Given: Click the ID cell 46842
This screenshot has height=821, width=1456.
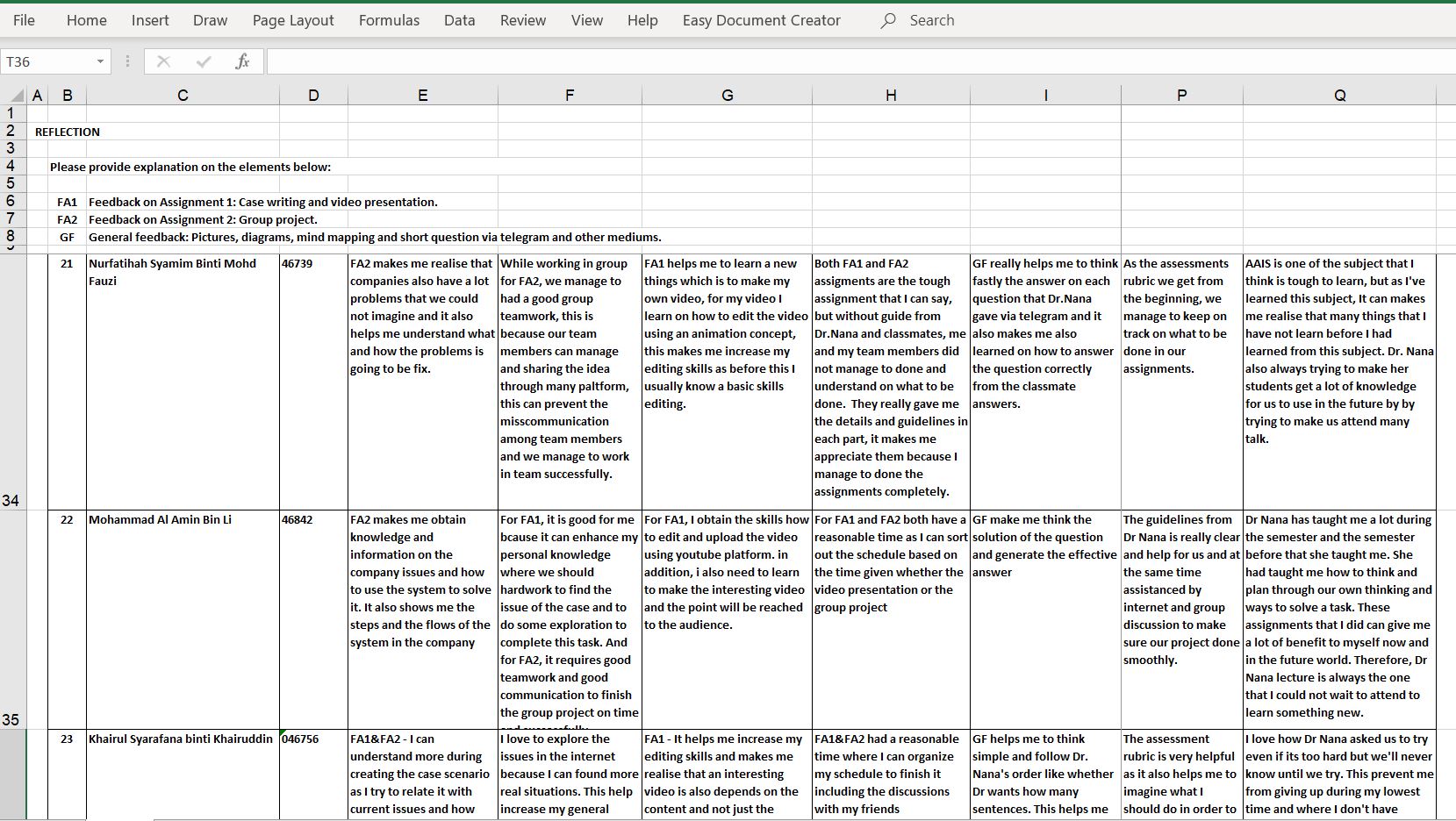Looking at the screenshot, I should pyautogui.click(x=313, y=620).
